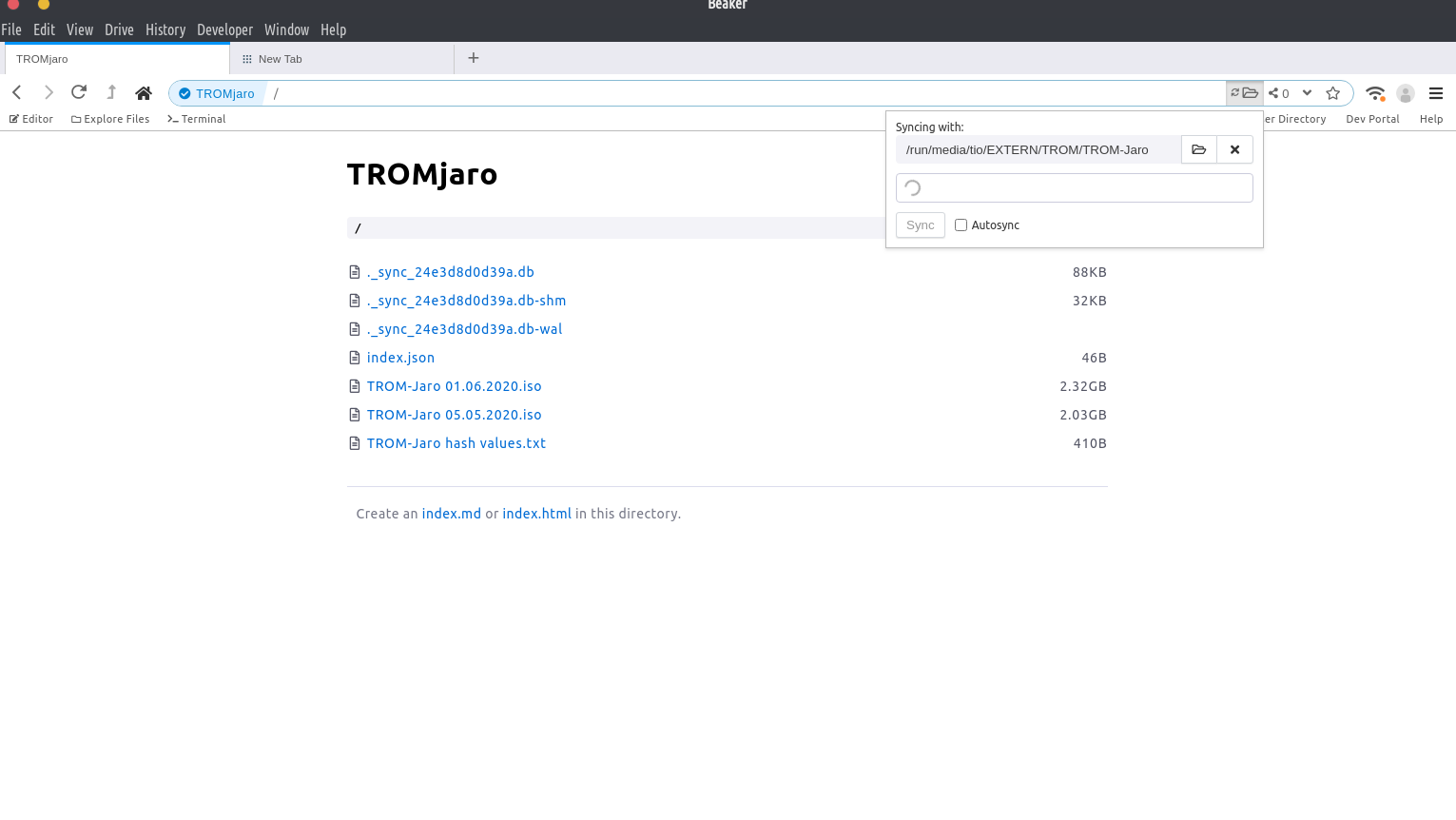The height and width of the screenshot is (820, 1456).
Task: Switch to the TROMjaro tab
Action: (x=117, y=59)
